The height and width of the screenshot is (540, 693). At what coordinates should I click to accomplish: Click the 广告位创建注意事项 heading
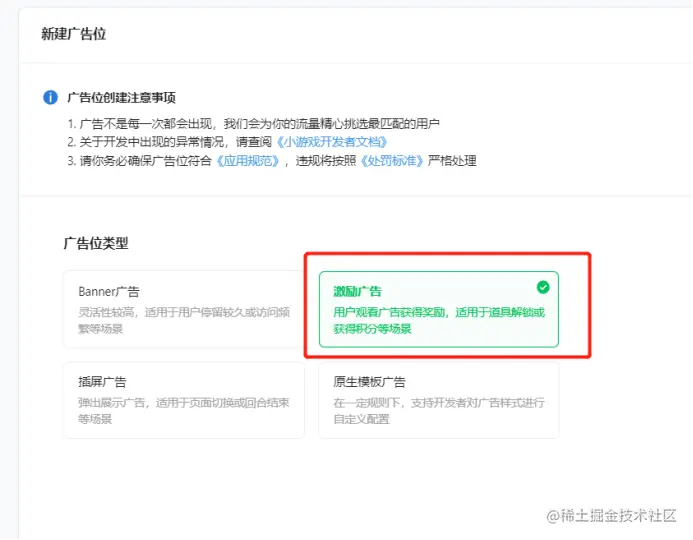(122, 98)
